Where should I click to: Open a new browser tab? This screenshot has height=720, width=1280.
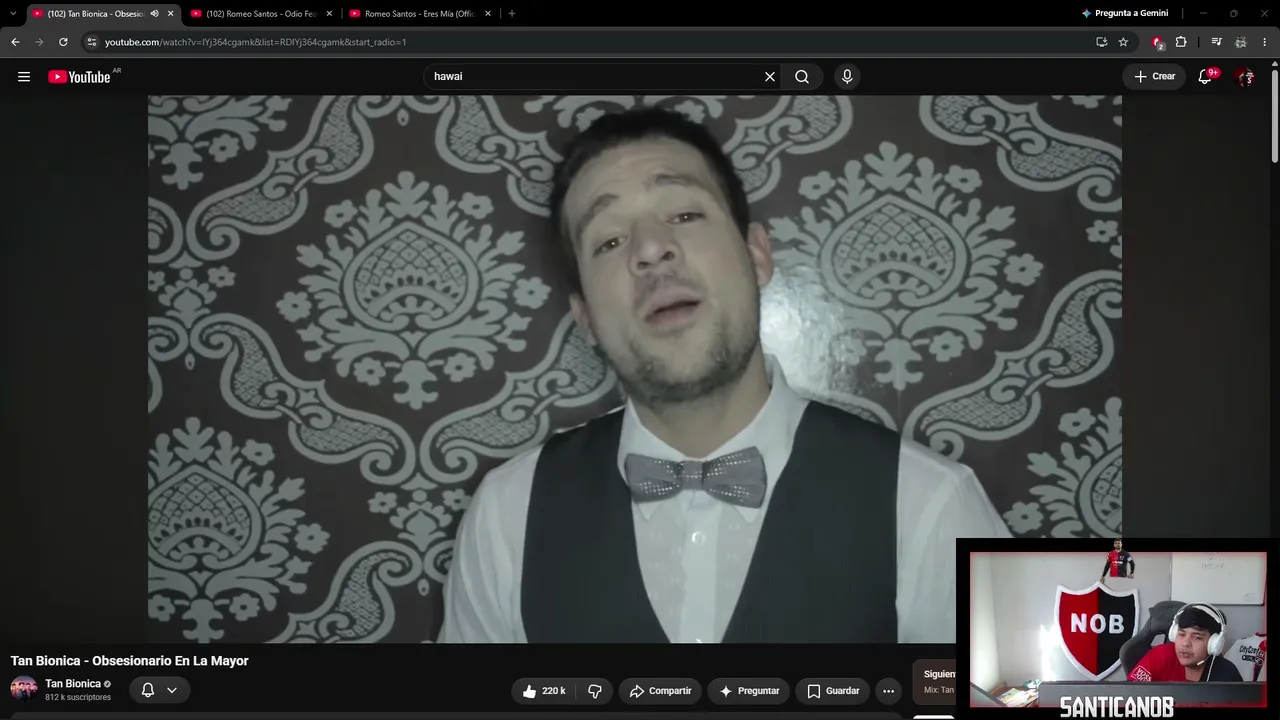tap(511, 14)
